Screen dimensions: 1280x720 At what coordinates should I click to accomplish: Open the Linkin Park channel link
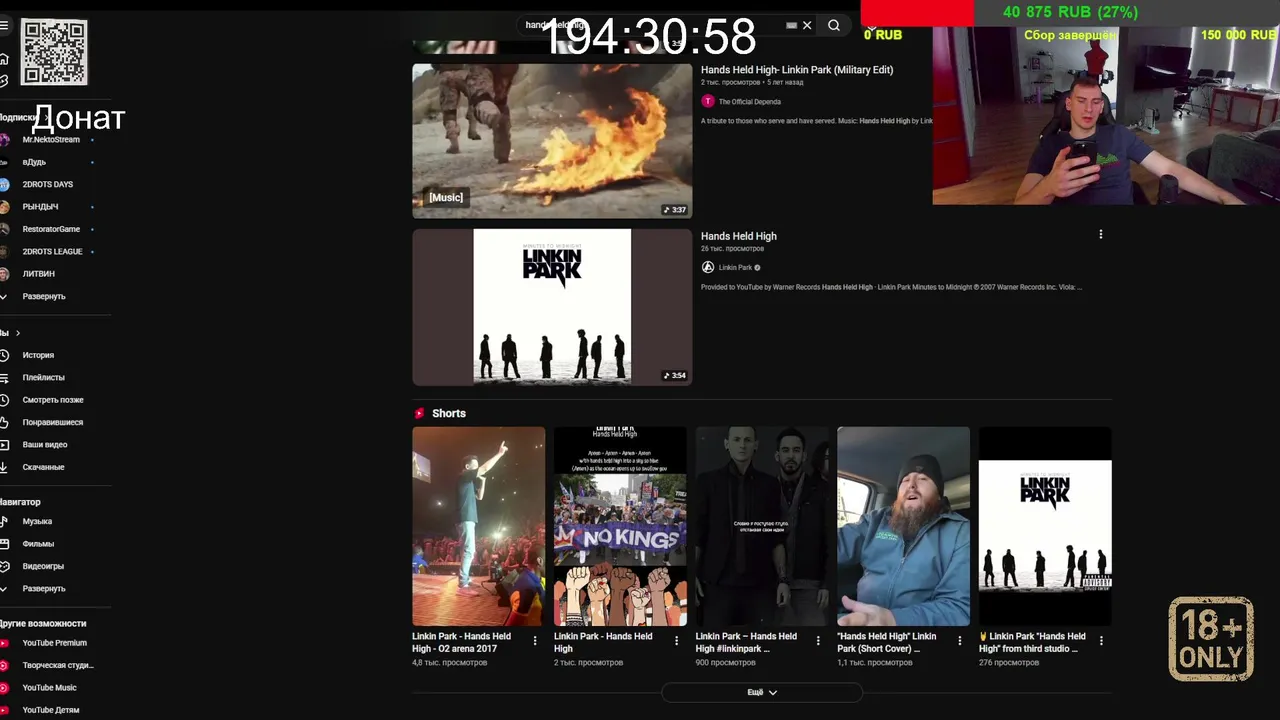[x=735, y=267]
